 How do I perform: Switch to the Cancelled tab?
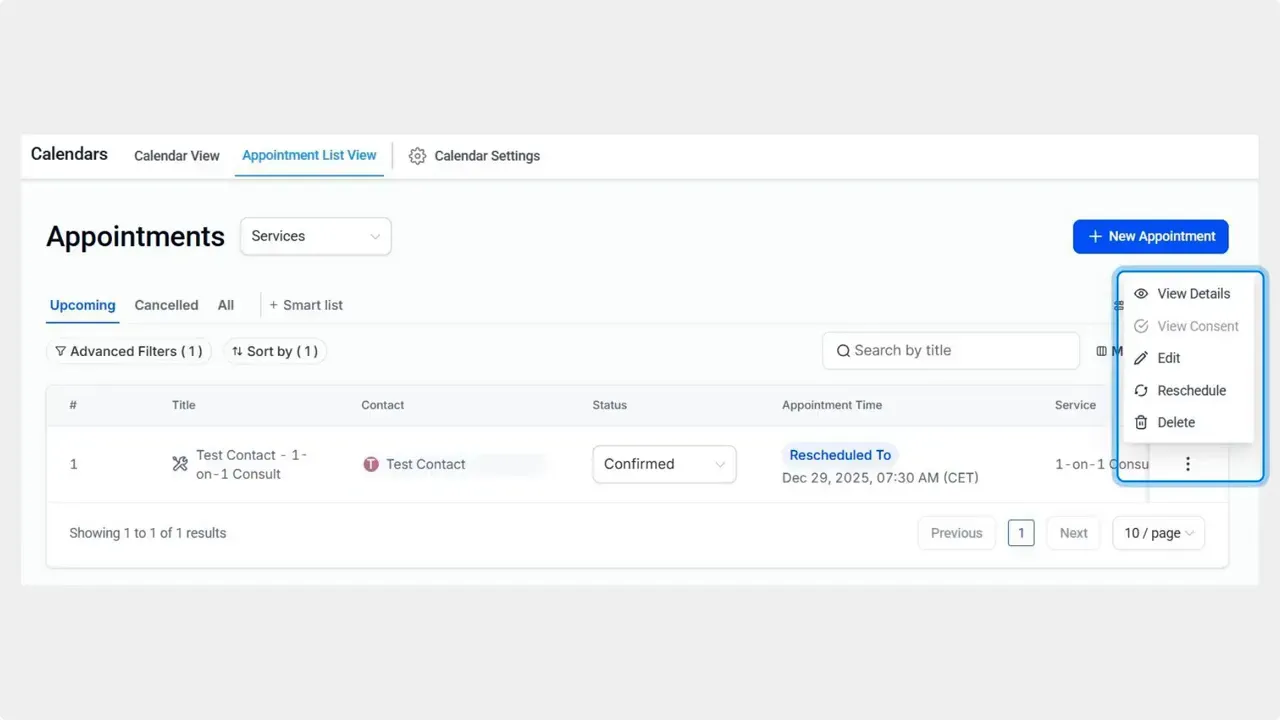pyautogui.click(x=166, y=305)
